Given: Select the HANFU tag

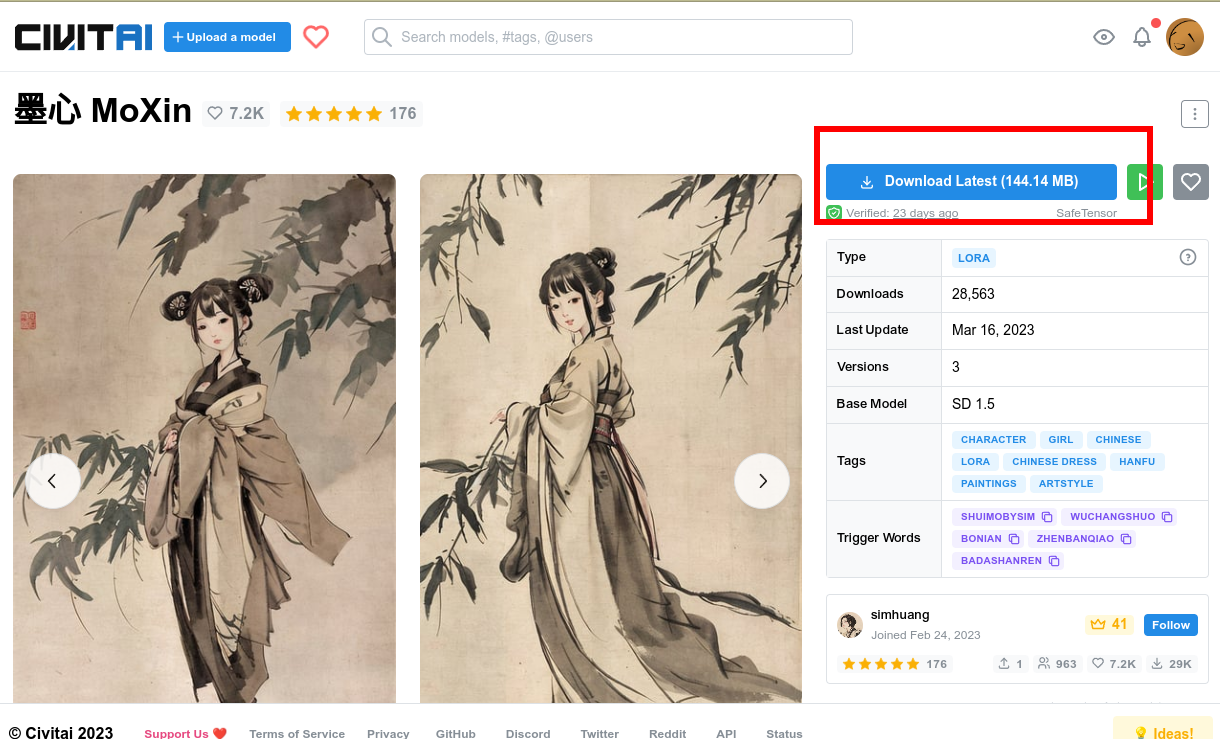Looking at the screenshot, I should point(1137,462).
